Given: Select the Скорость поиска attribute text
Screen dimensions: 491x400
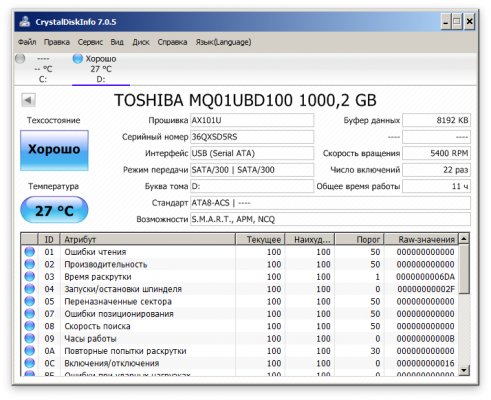Looking at the screenshot, I should click(x=97, y=326).
